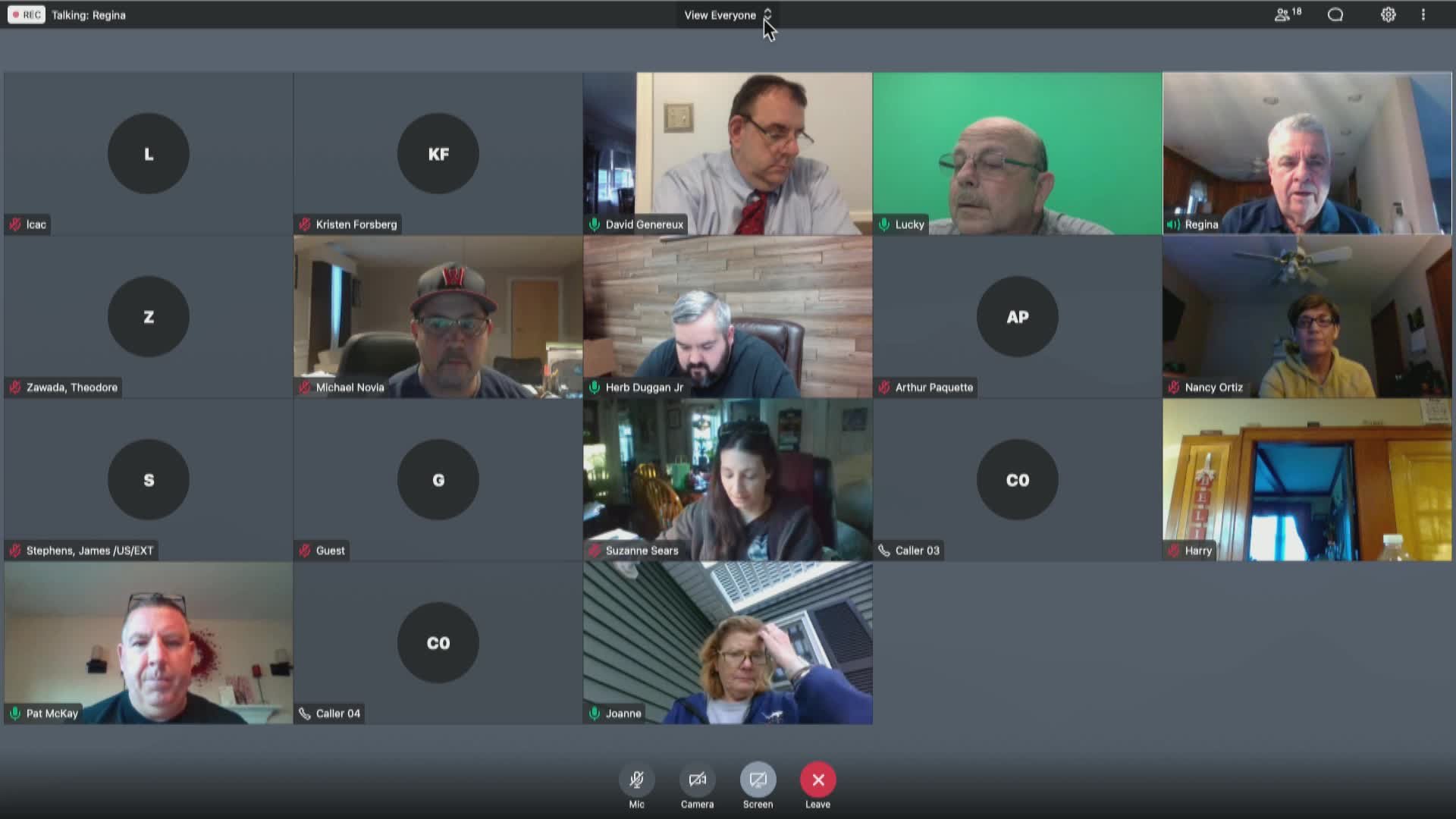This screenshot has width=1456, height=819.
Task: Click muted mic icon beside Guest
Action: 305,551
